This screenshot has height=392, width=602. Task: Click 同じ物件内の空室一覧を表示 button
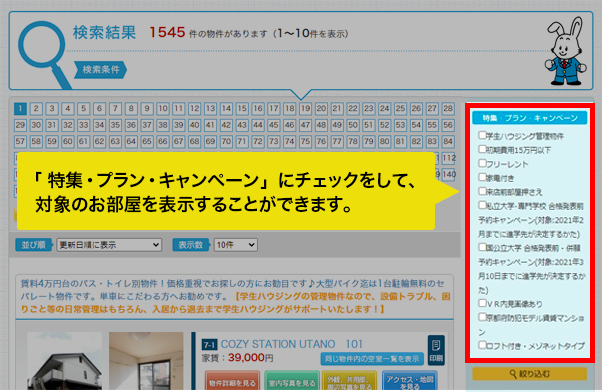tap(372, 359)
